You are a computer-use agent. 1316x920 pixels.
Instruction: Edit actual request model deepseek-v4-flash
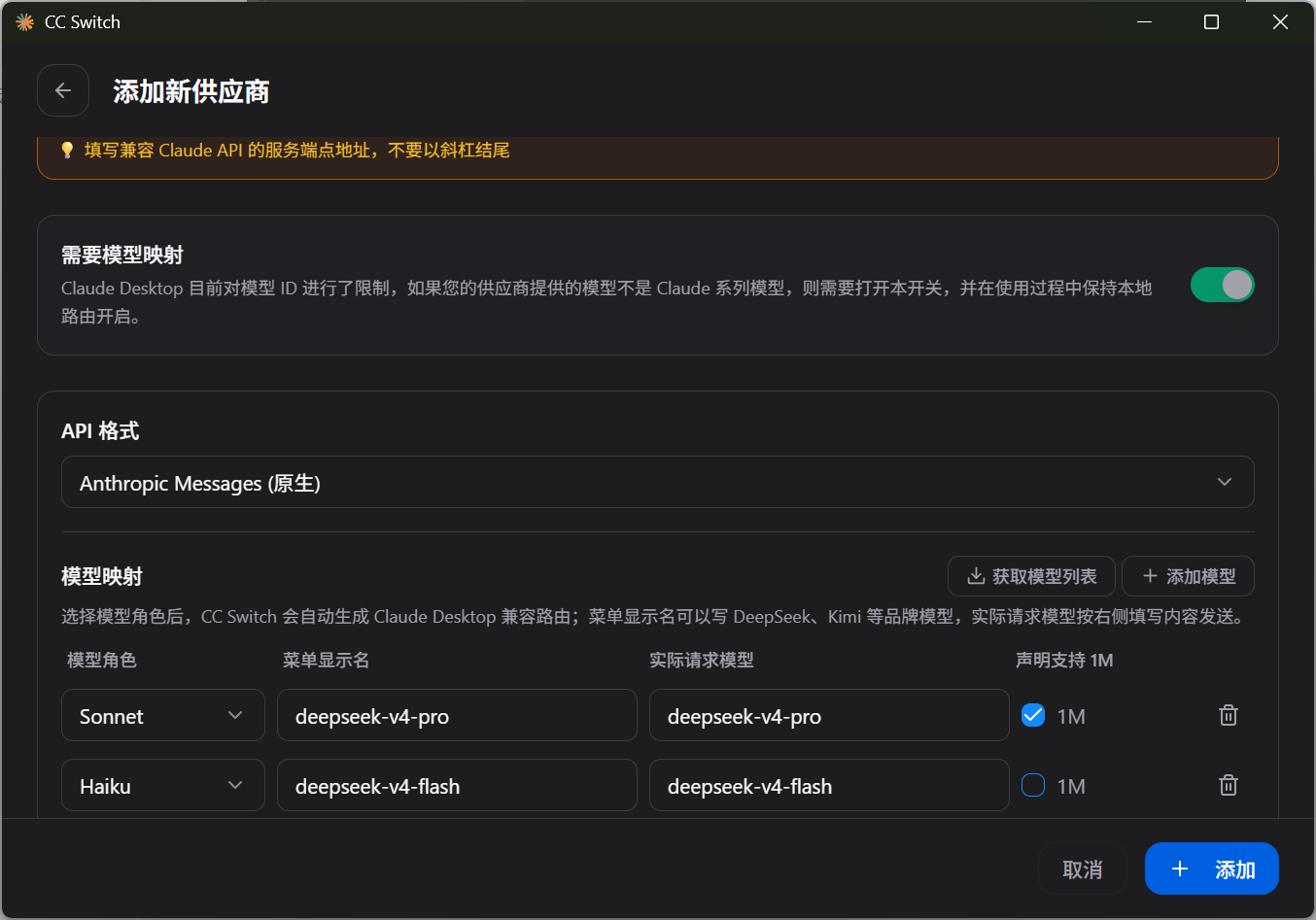[x=829, y=785]
